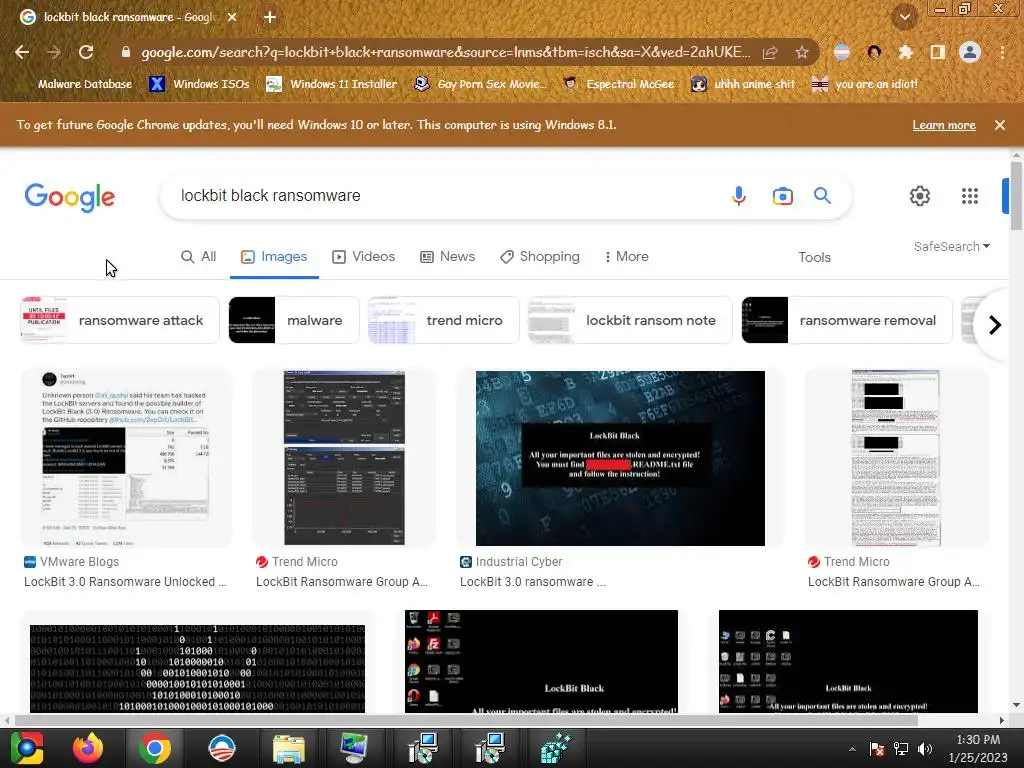Screen dimensions: 1024x768
Task: Open the Tools filter options
Action: point(814,257)
